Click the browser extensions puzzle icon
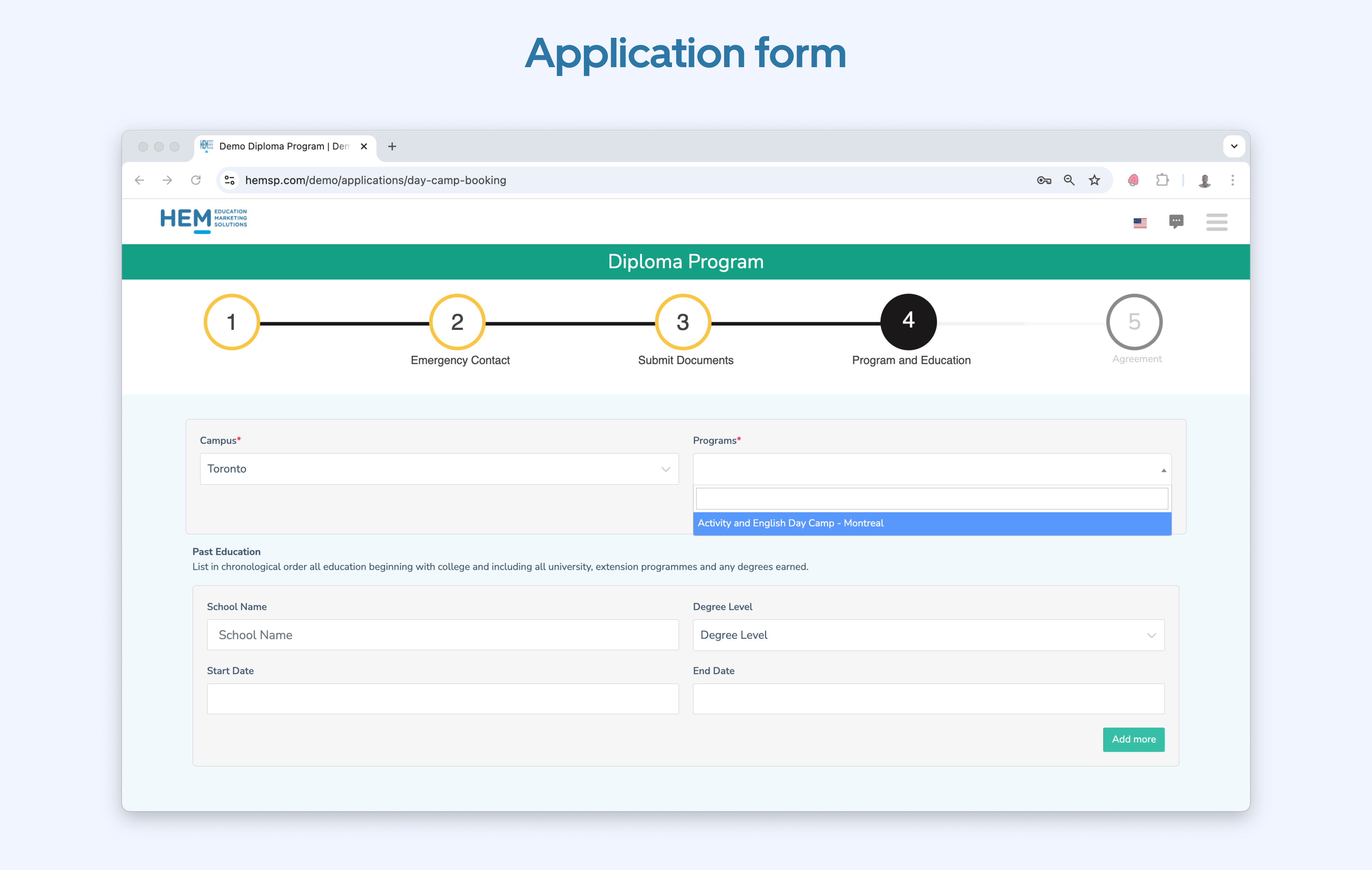The image size is (1372, 870). 1162,180
